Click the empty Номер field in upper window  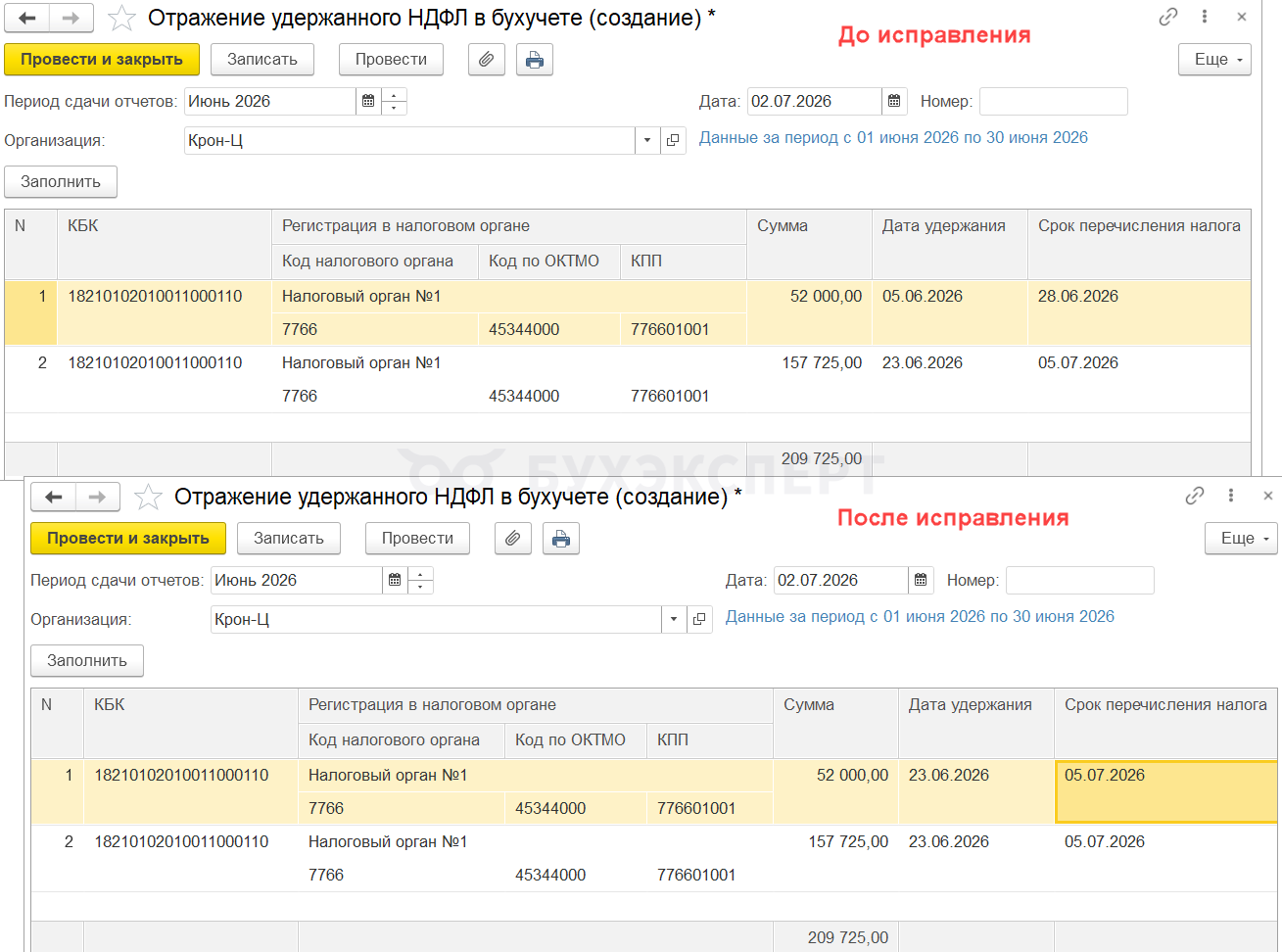tap(1054, 102)
